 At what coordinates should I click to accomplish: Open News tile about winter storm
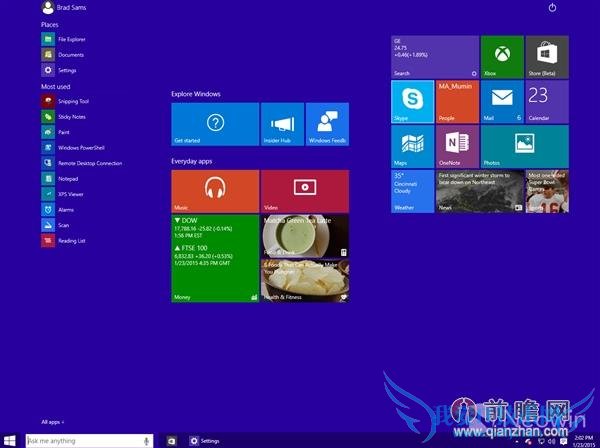click(x=480, y=191)
